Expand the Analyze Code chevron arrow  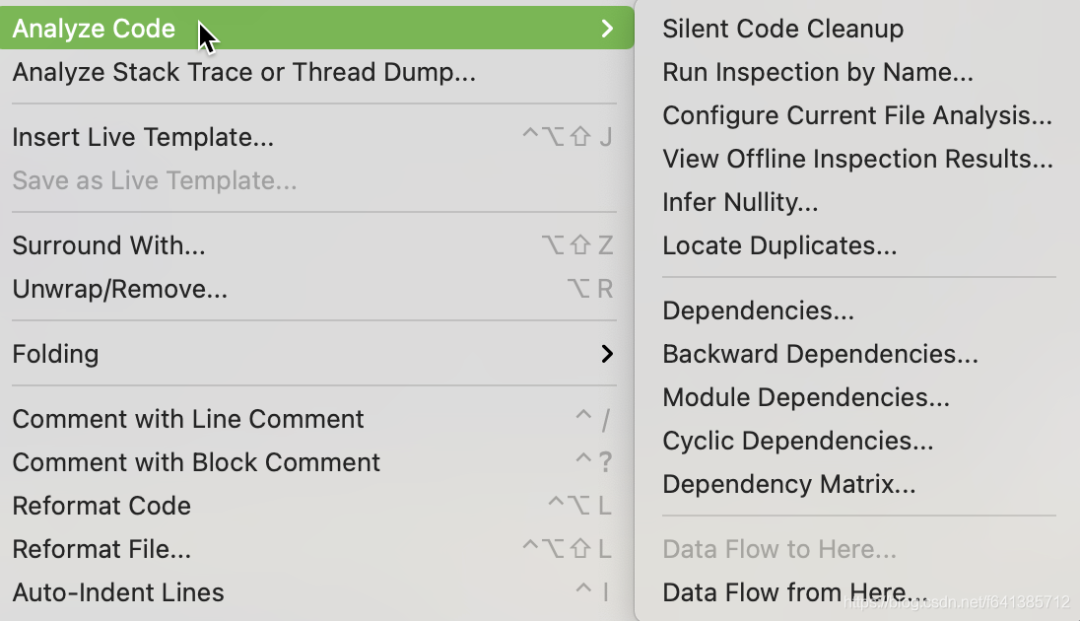(x=607, y=29)
